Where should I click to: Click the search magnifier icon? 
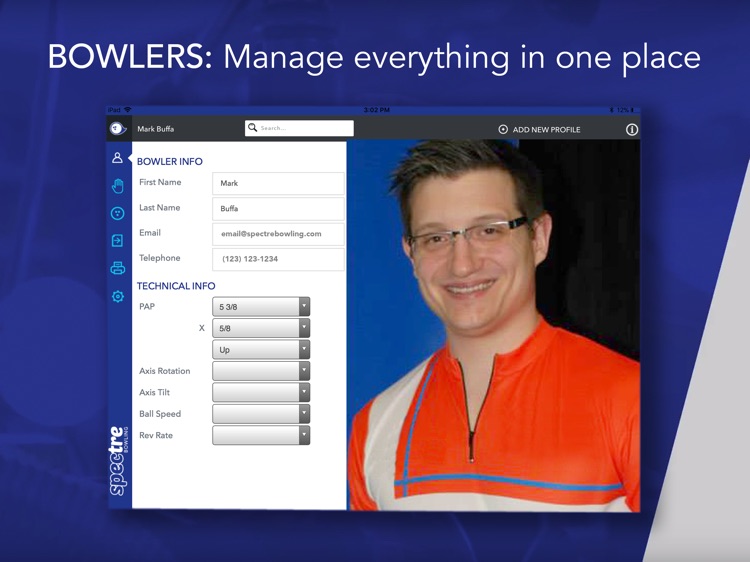coord(253,128)
